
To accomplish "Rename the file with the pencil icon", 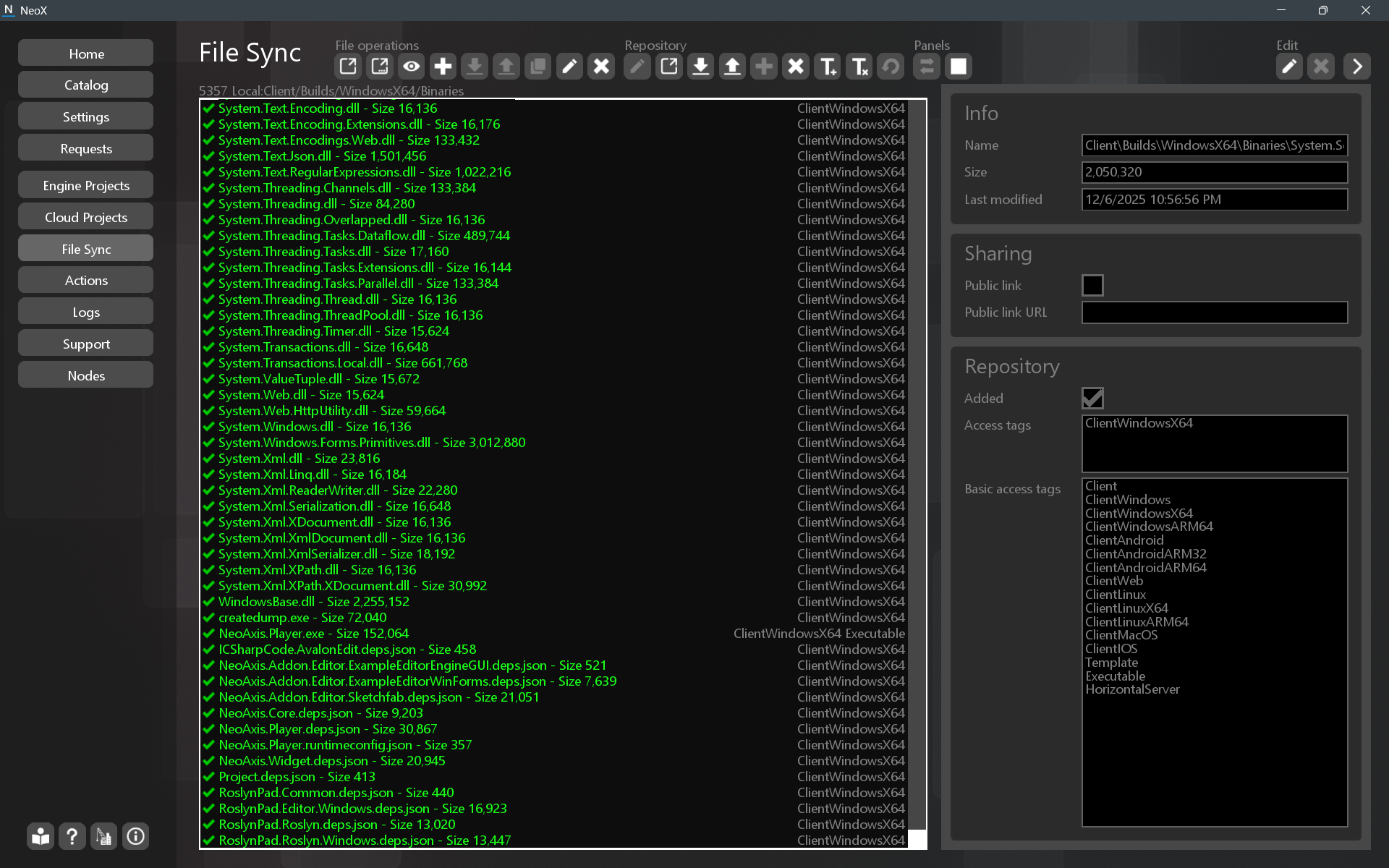I will pyautogui.click(x=569, y=66).
